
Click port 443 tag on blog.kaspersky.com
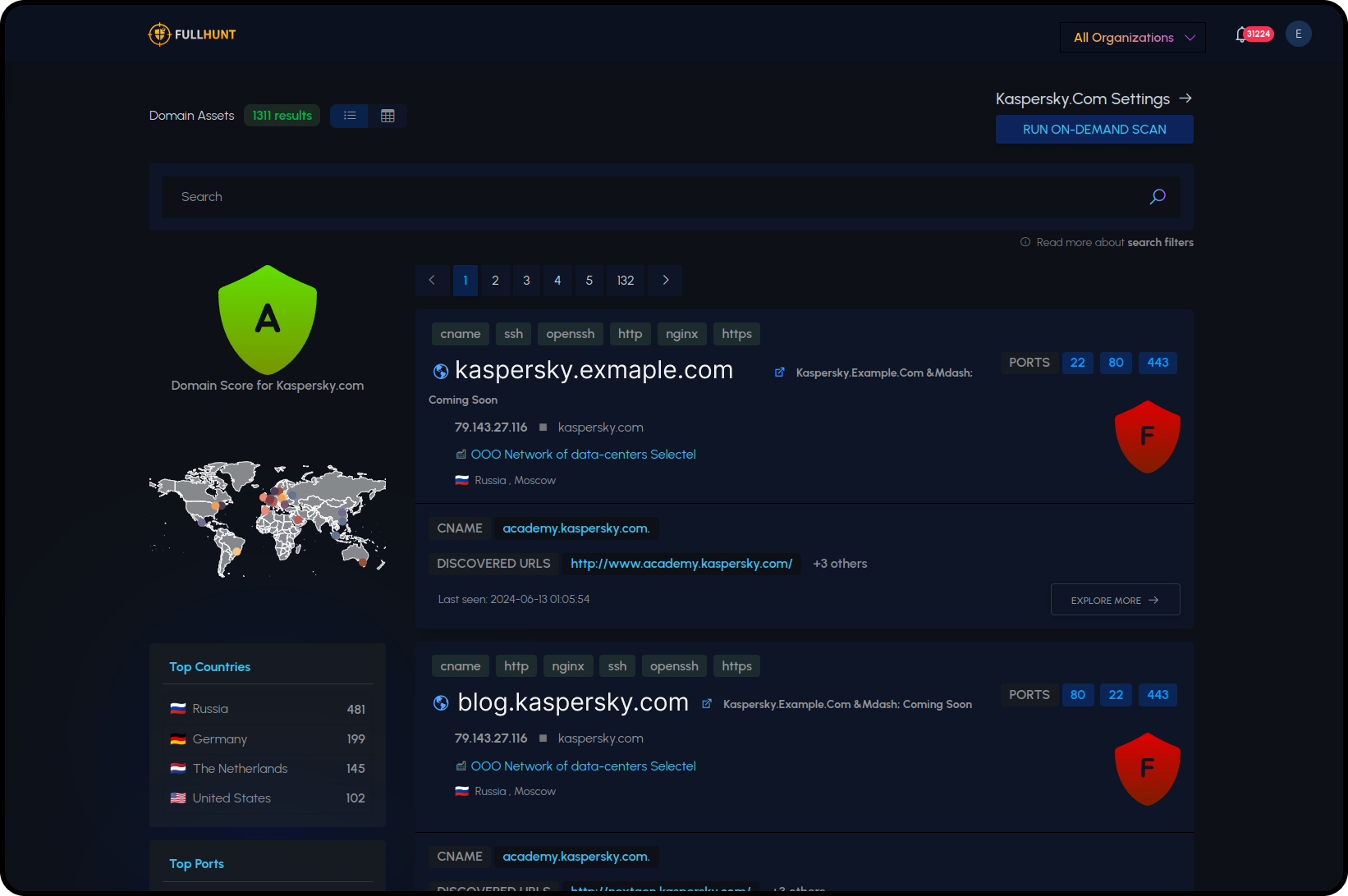(1158, 695)
